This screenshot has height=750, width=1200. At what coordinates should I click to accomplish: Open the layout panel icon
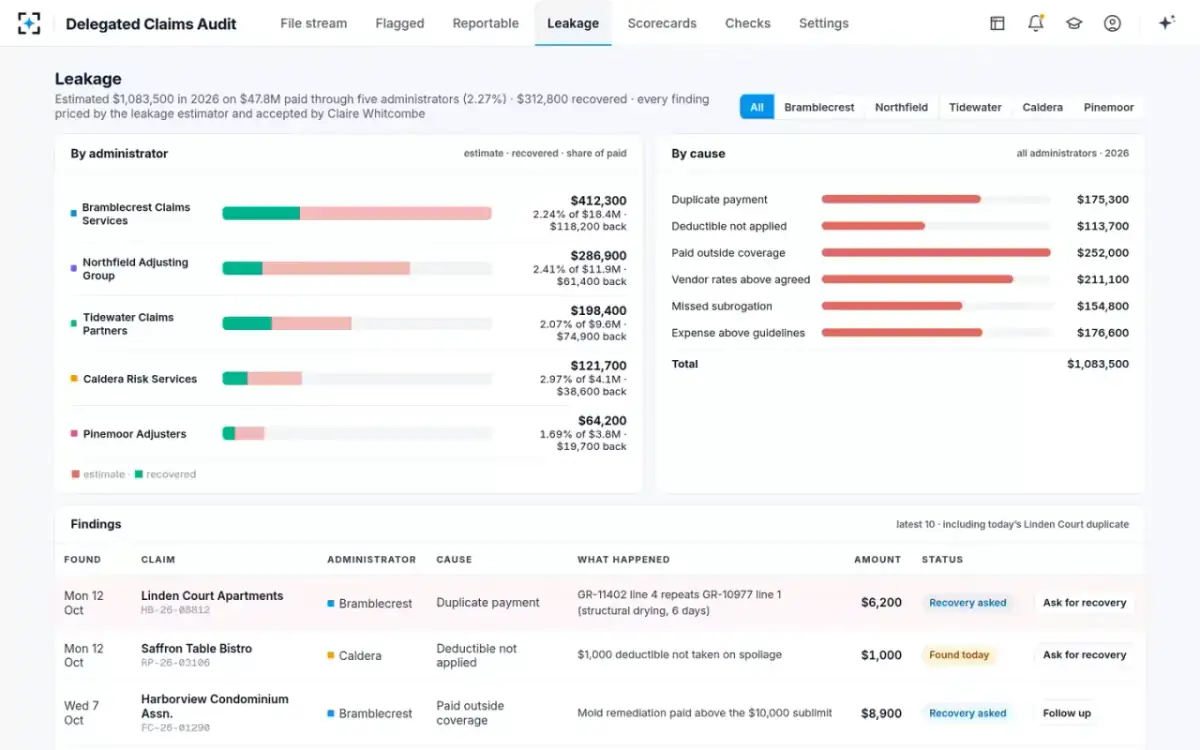tap(997, 23)
